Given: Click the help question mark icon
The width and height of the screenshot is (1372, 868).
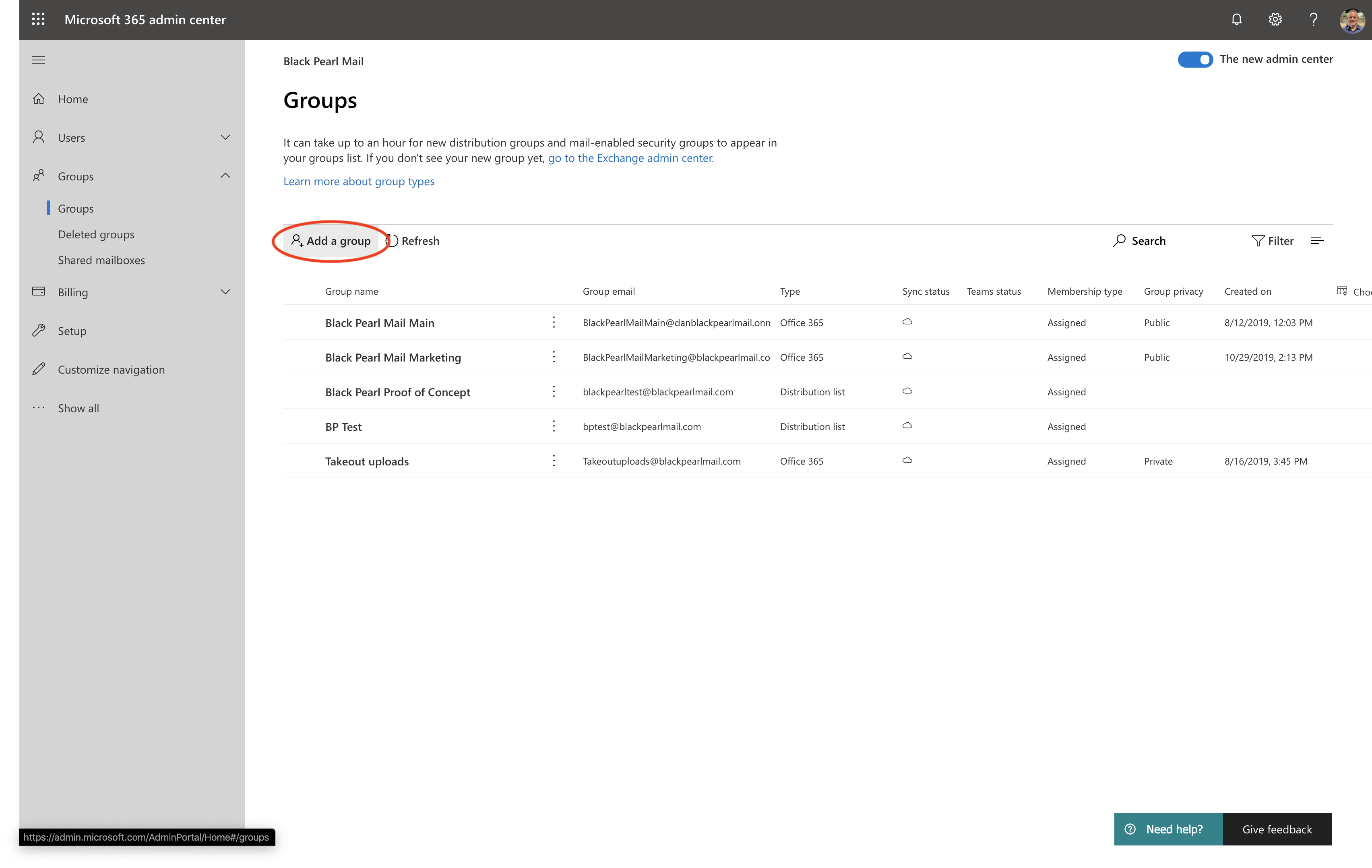Looking at the screenshot, I should [x=1313, y=19].
